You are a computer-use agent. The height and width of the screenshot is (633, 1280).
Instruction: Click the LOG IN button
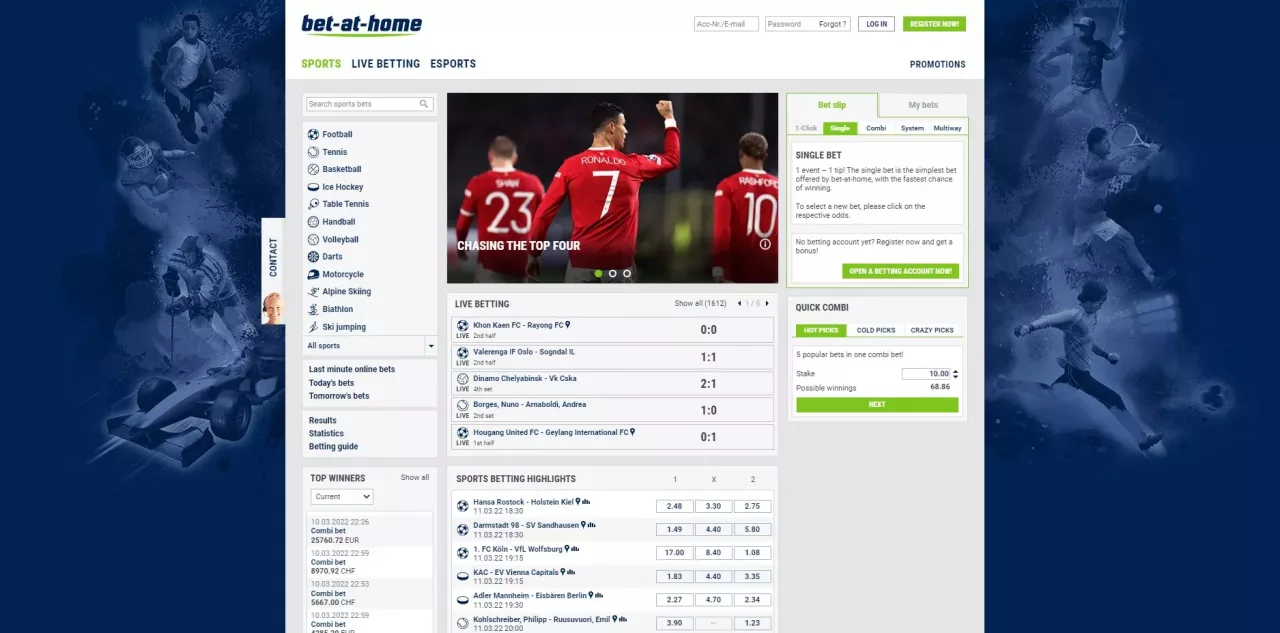point(876,24)
